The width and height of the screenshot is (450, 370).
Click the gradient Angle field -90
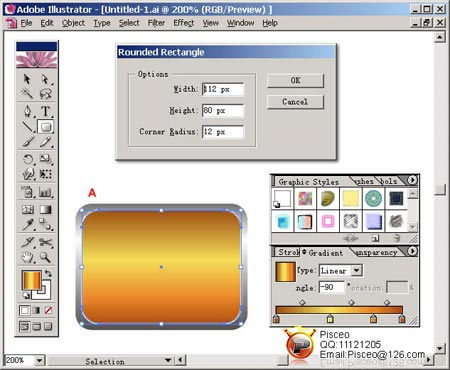[331, 287]
